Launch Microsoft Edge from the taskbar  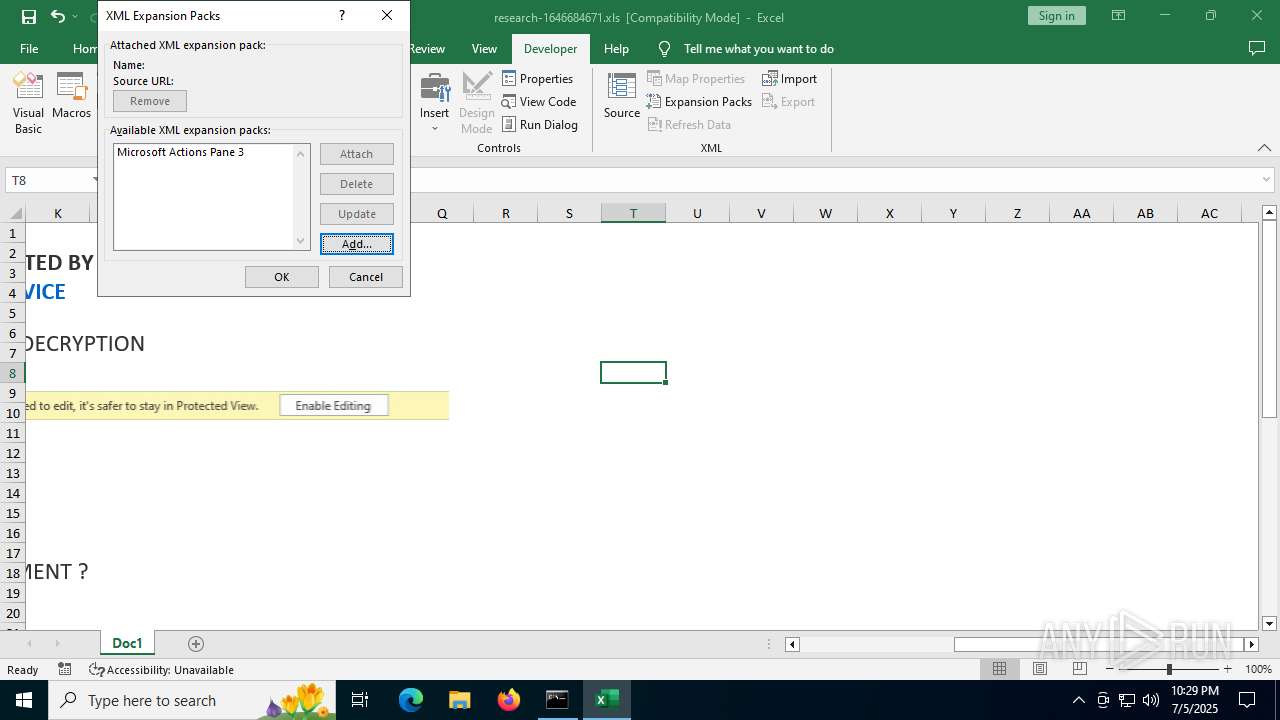(411, 700)
